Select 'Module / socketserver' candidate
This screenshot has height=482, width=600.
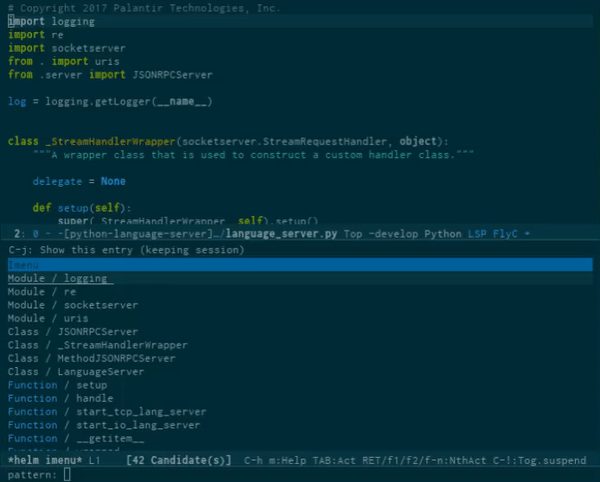pyautogui.click(x=73, y=305)
